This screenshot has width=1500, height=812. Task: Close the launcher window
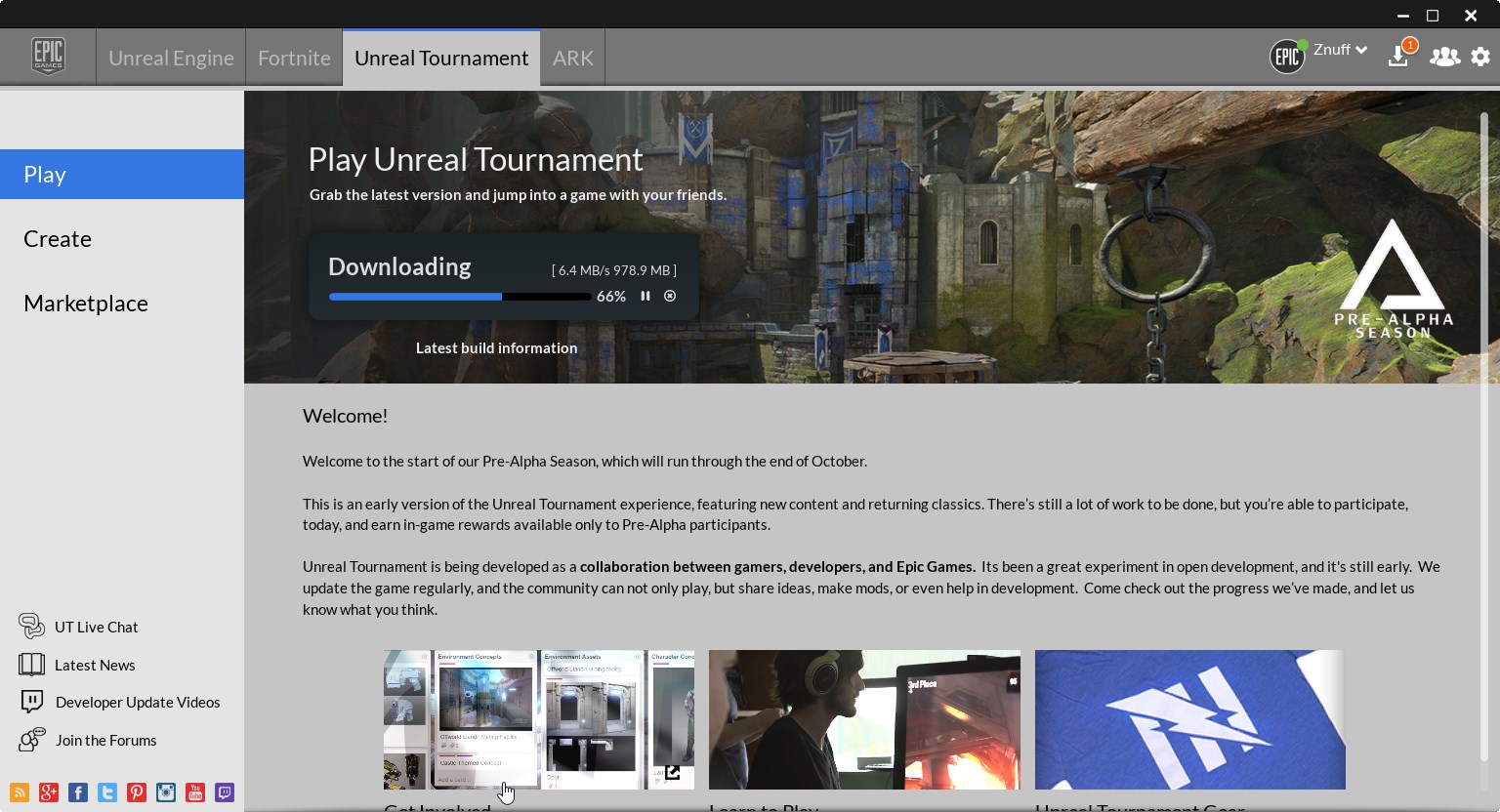point(1471,16)
